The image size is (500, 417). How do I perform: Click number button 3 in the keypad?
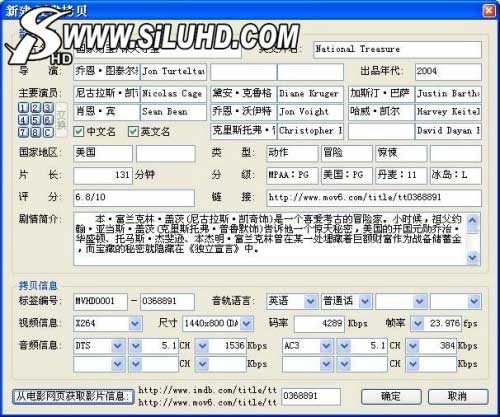48,108
